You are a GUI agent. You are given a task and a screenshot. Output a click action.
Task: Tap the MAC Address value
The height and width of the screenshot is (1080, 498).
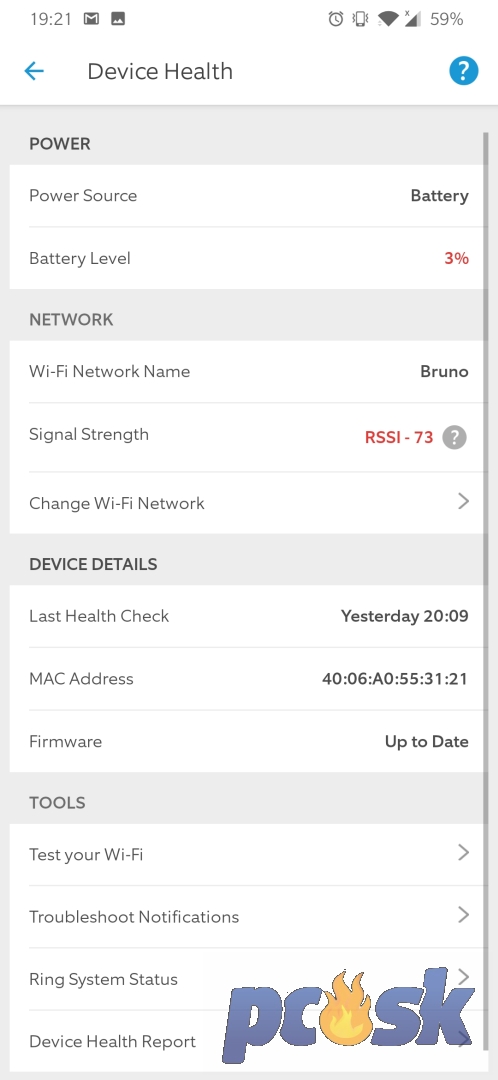pos(395,678)
